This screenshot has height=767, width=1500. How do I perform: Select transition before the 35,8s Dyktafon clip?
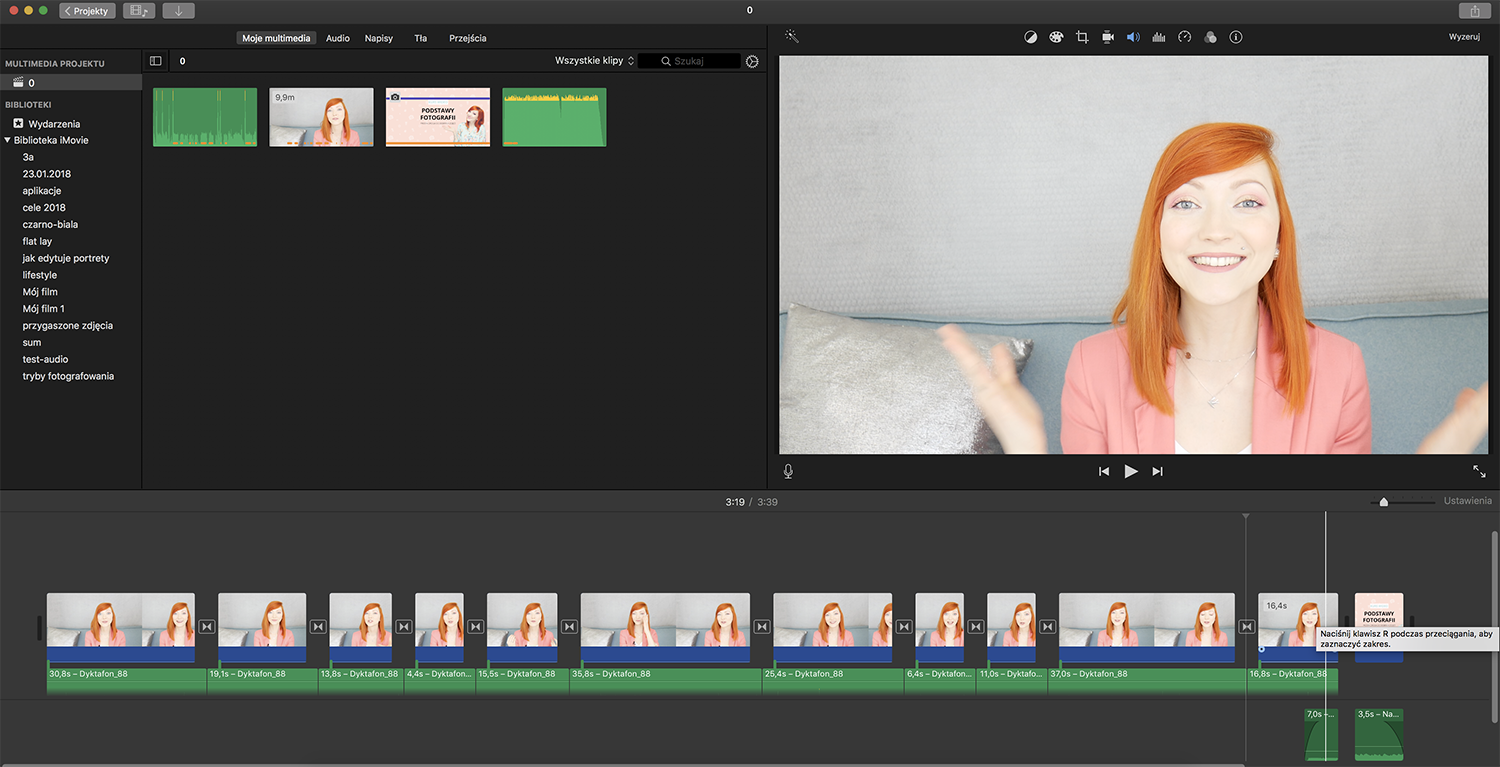pos(569,627)
